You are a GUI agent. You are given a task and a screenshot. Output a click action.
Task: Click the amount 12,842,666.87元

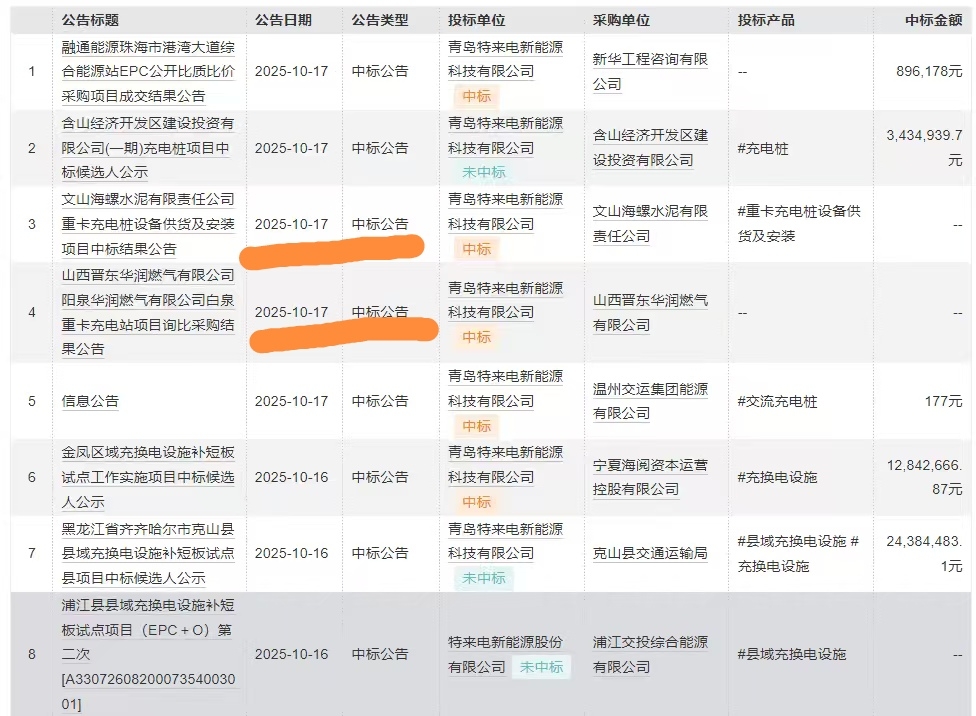[924, 477]
